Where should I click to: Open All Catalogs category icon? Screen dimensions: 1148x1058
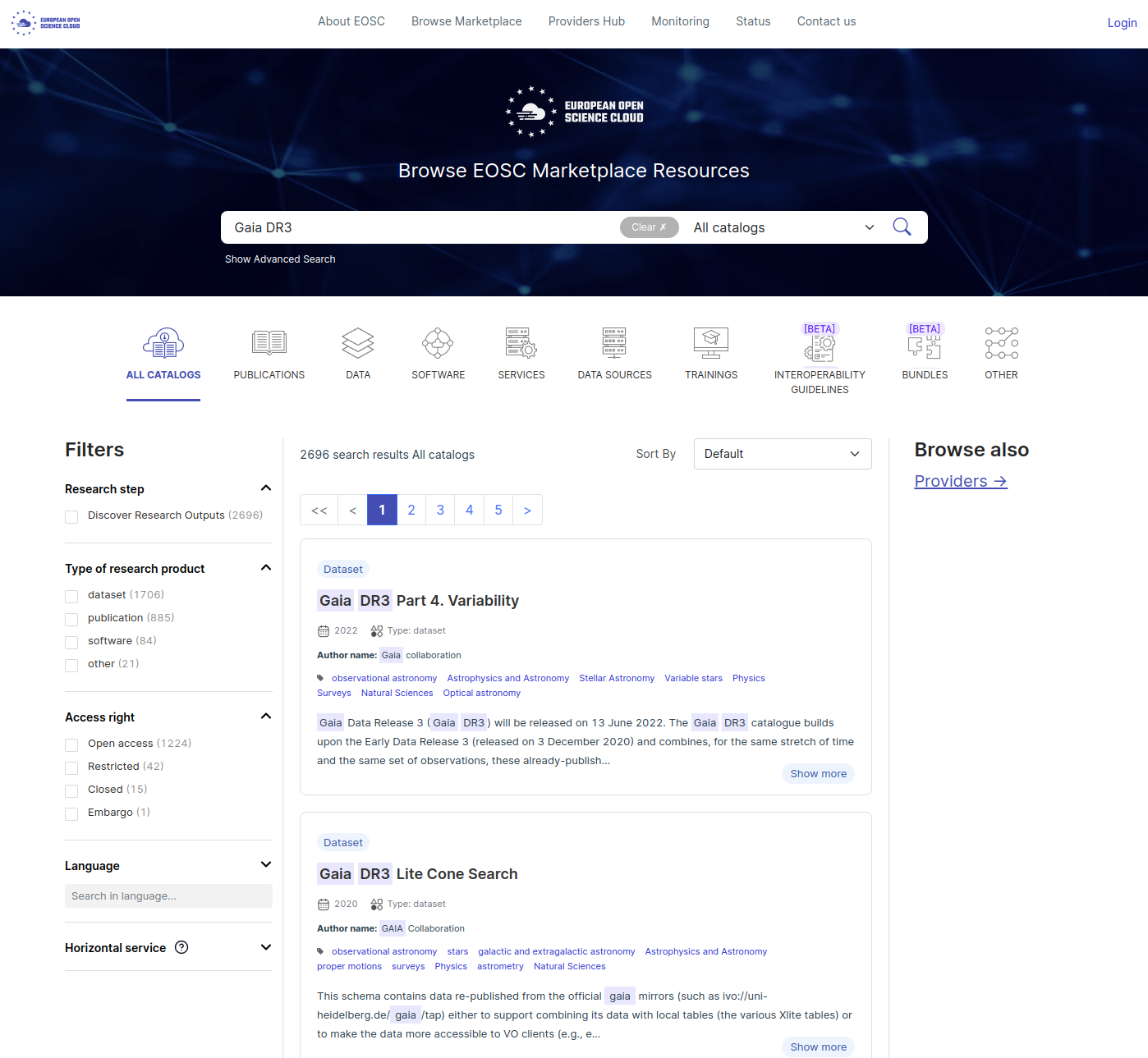click(163, 343)
